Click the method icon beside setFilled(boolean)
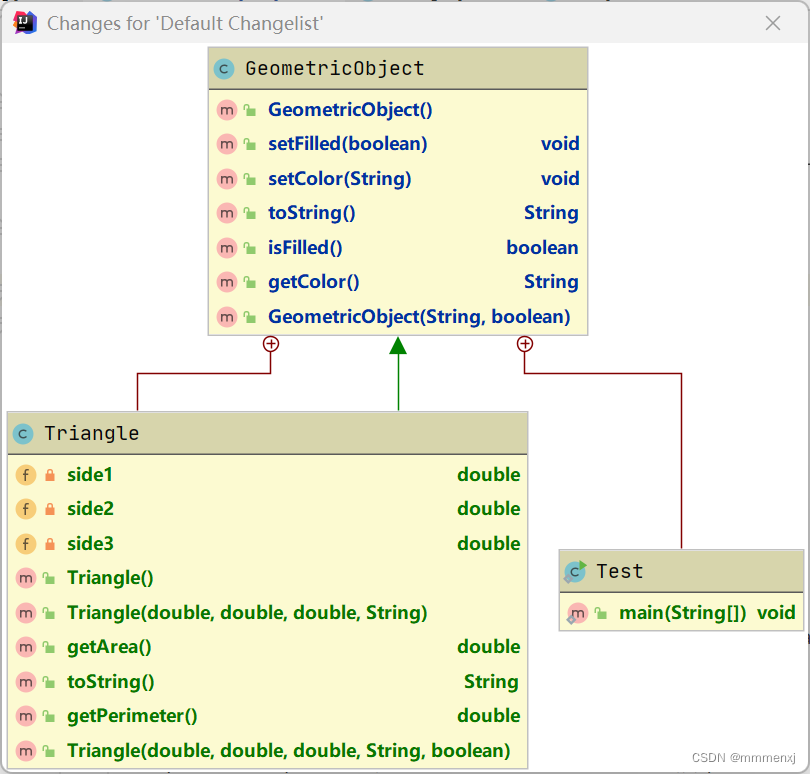The height and width of the screenshot is (774, 810). point(226,144)
